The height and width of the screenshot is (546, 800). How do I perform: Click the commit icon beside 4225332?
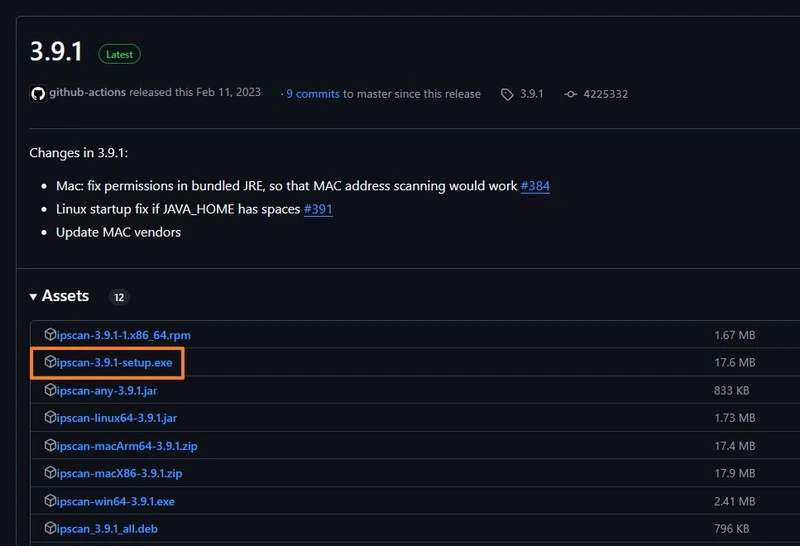pos(570,94)
